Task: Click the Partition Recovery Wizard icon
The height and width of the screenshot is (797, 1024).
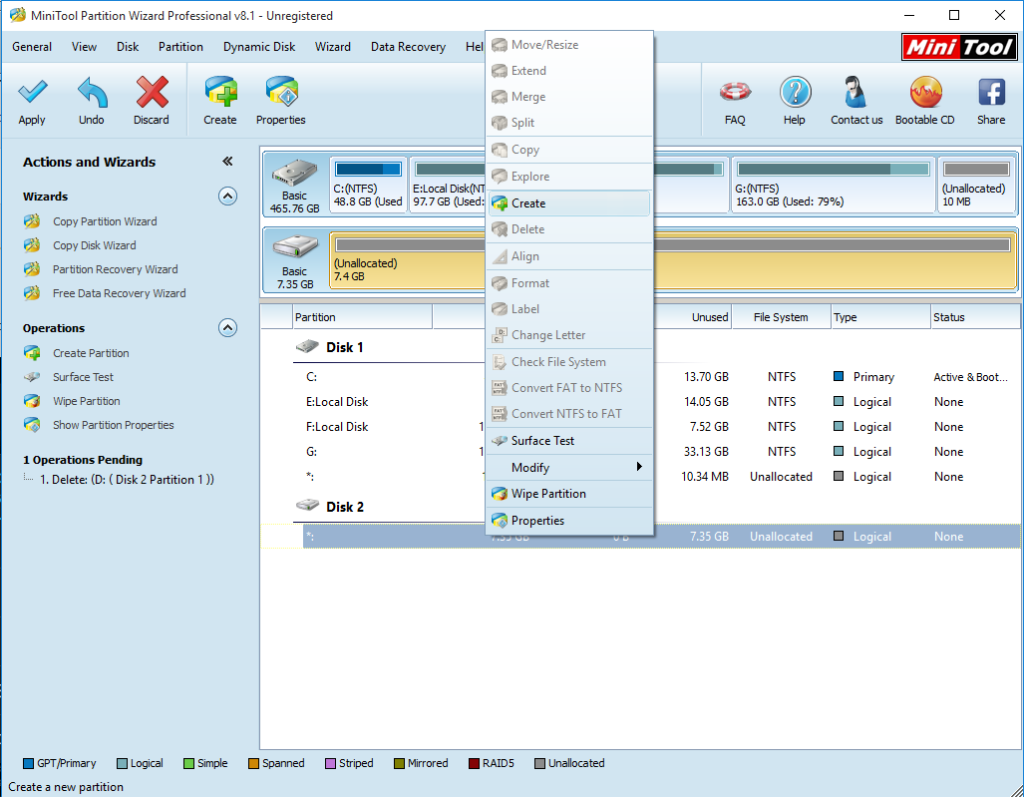Action: pyautogui.click(x=32, y=269)
